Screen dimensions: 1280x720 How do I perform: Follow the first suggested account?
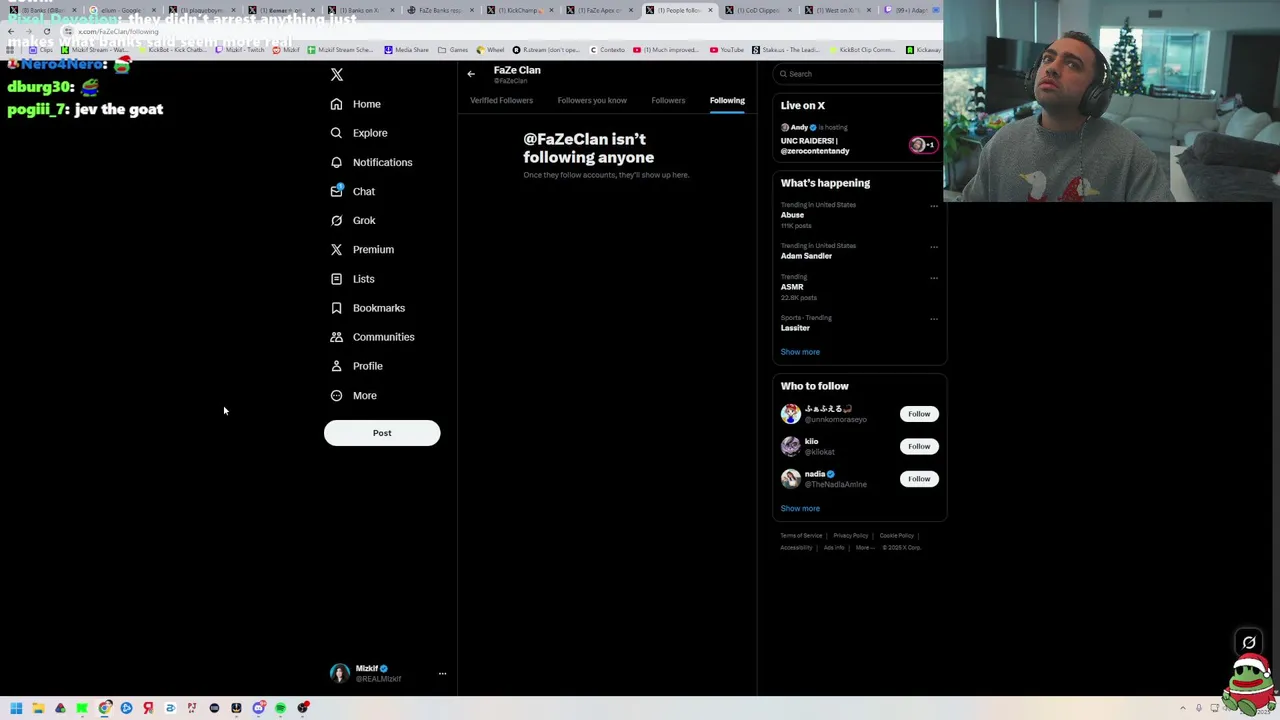tap(919, 414)
